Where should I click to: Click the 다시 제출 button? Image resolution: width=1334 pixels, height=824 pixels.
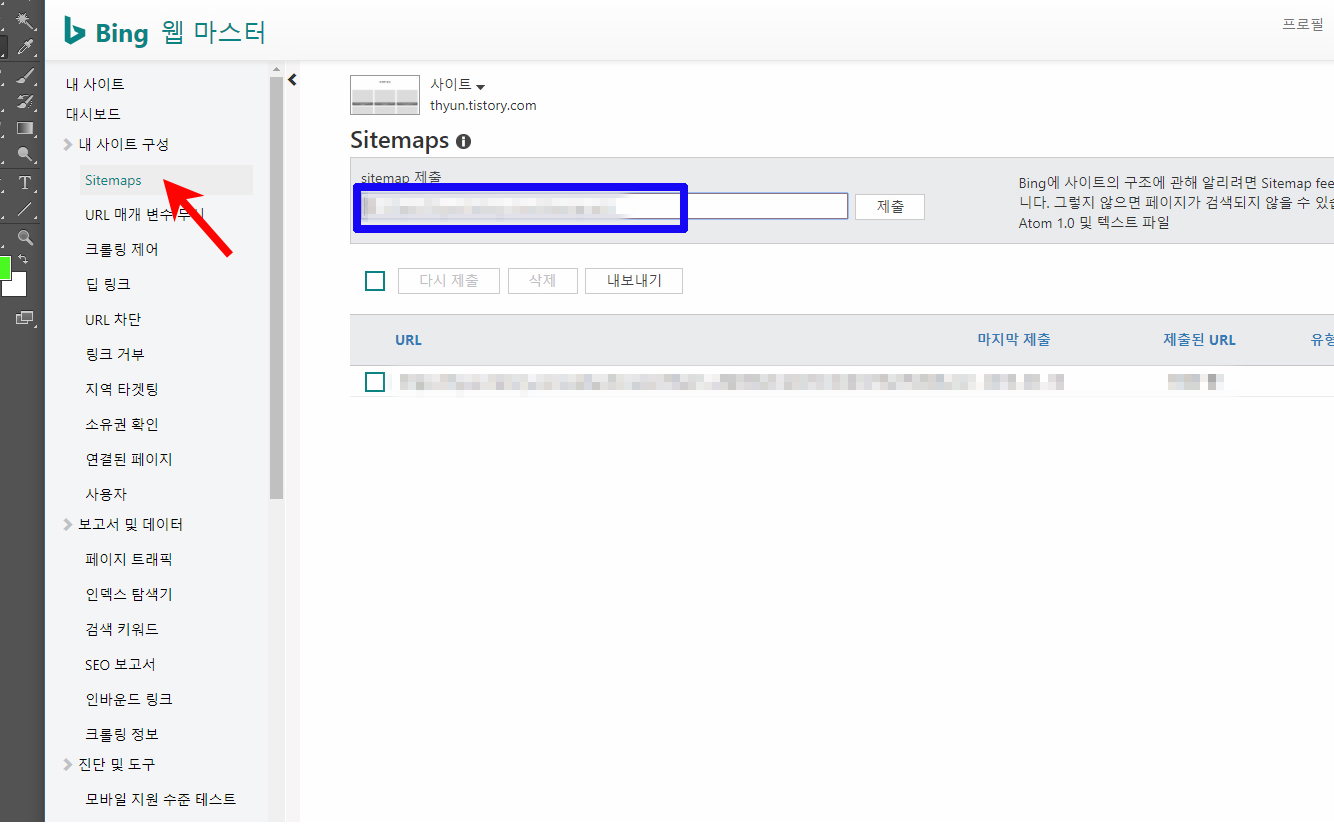(449, 281)
